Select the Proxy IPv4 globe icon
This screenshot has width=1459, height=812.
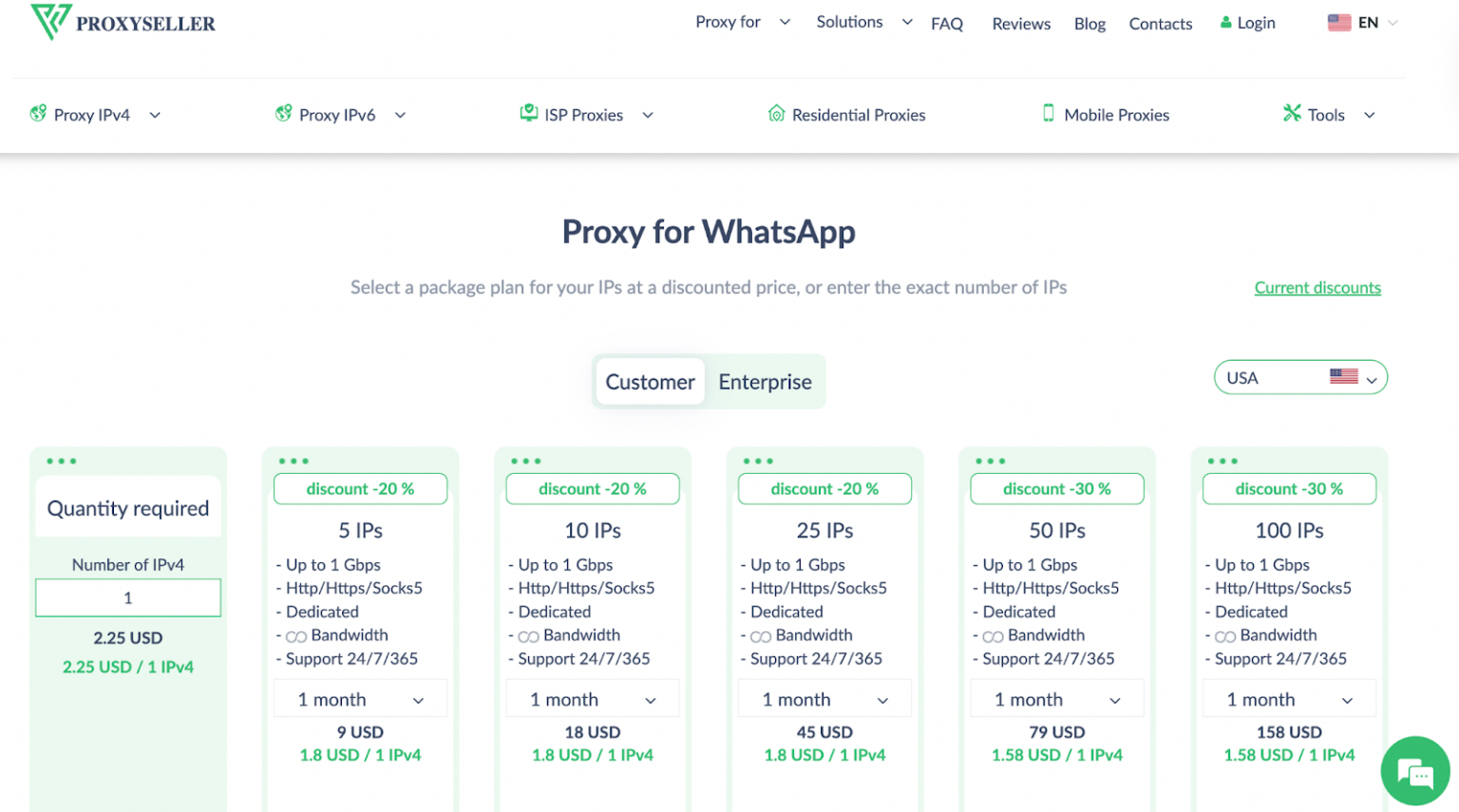tap(37, 113)
